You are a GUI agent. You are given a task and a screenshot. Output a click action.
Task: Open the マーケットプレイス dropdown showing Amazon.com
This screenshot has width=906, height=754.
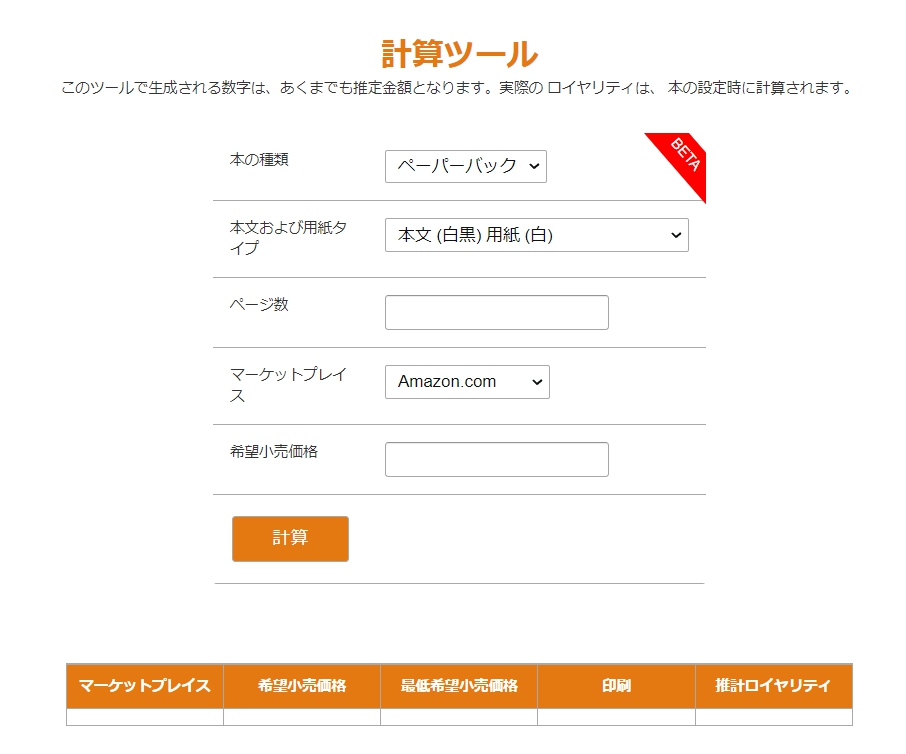[x=467, y=382]
